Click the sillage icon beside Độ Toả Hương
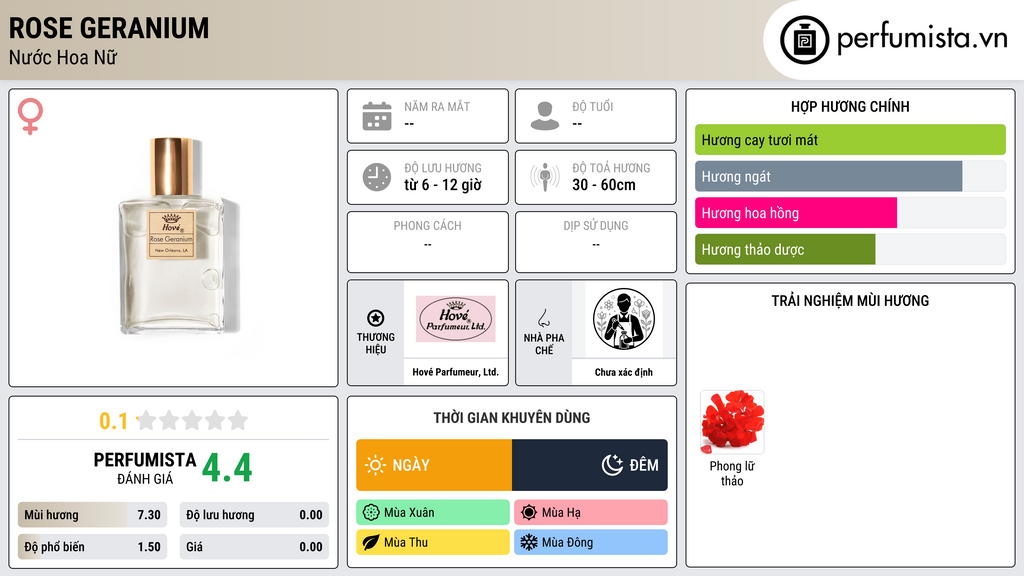 tap(545, 177)
